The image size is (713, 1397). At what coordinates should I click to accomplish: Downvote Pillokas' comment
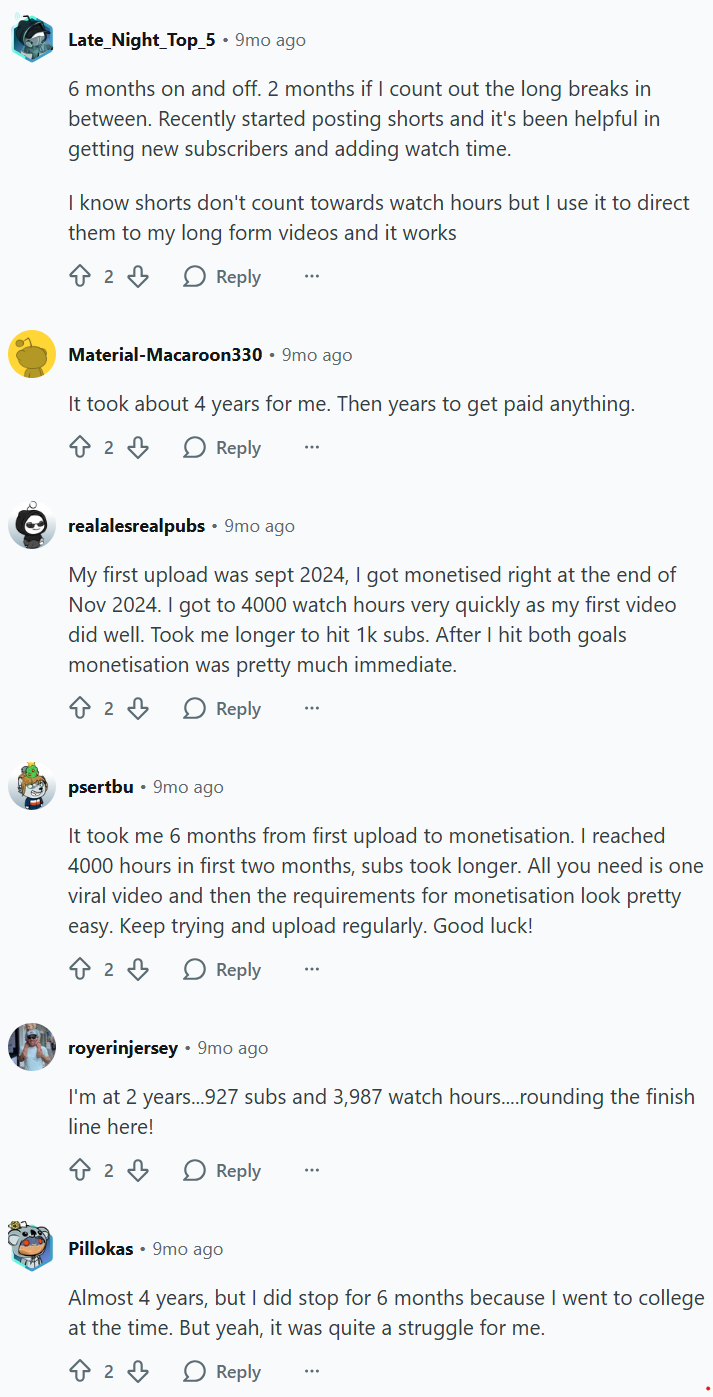pyautogui.click(x=138, y=1372)
